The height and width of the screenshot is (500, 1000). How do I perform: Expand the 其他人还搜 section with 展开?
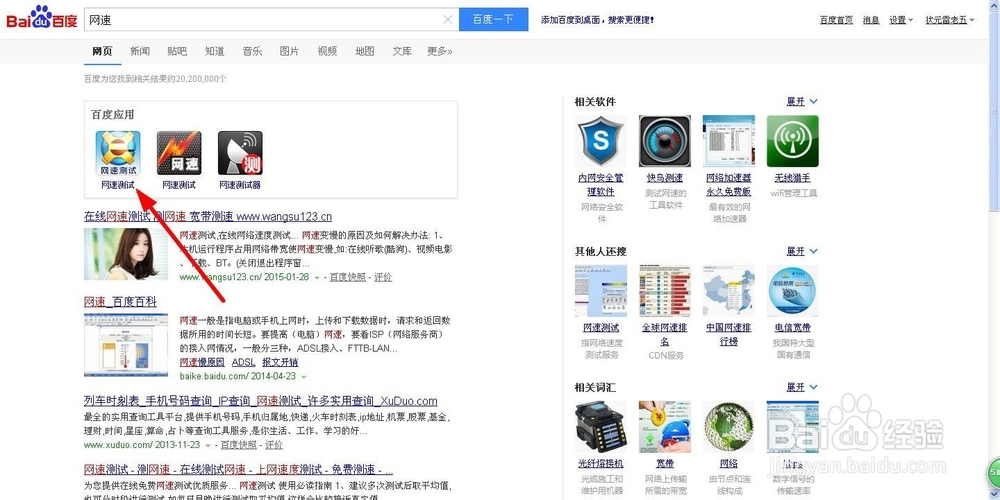tap(802, 251)
